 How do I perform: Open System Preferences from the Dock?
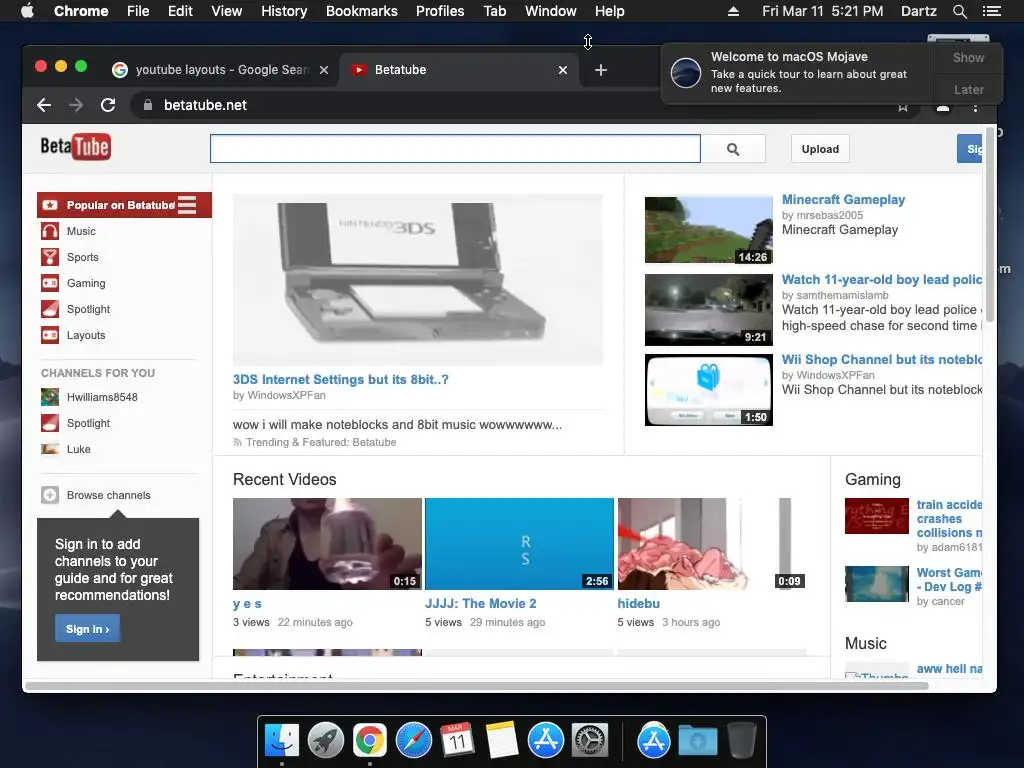pyautogui.click(x=590, y=741)
